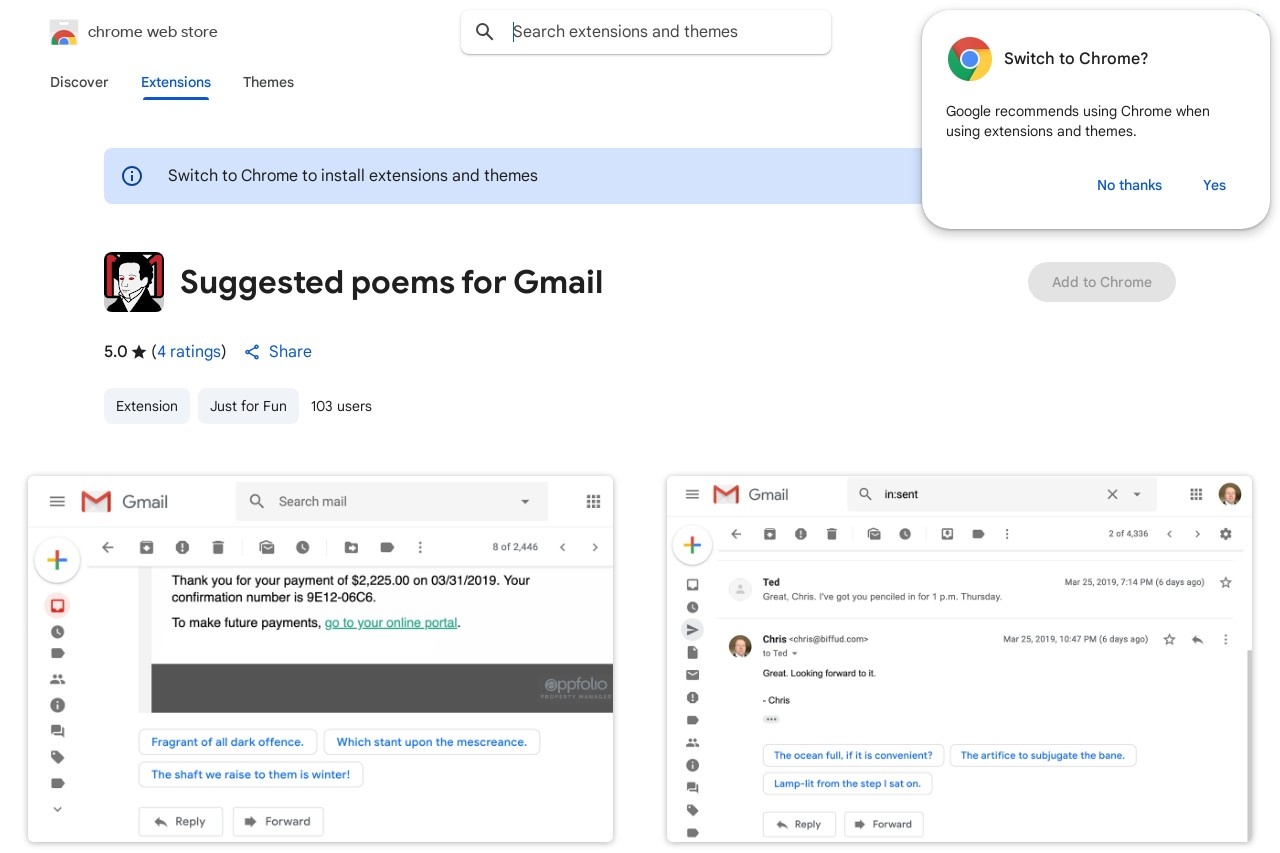Click the 5.0 star rating text

pyautogui.click(x=125, y=352)
